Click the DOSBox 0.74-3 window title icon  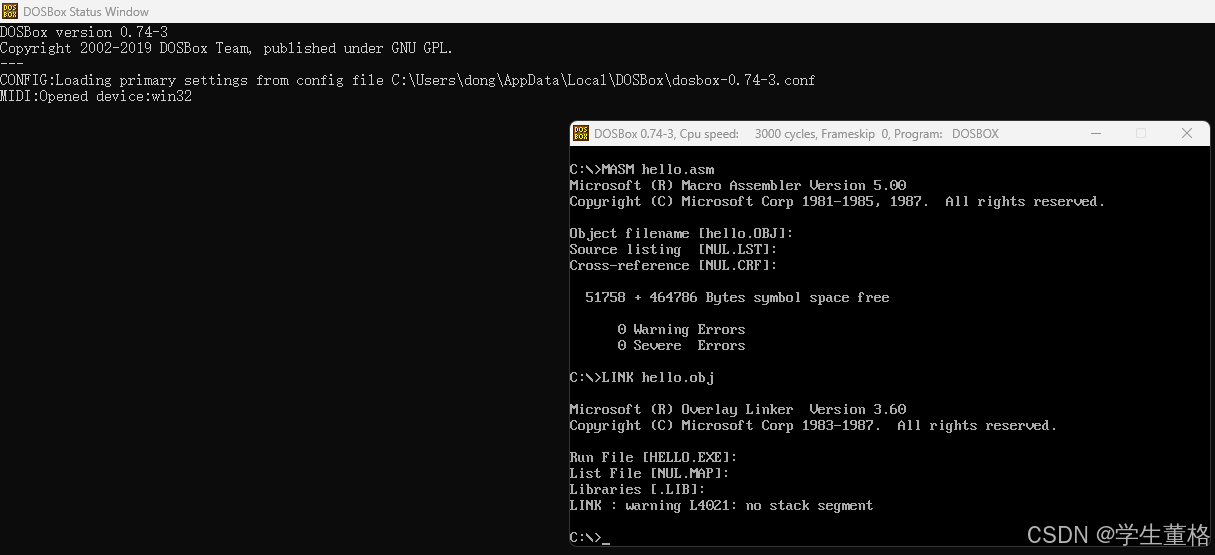580,133
